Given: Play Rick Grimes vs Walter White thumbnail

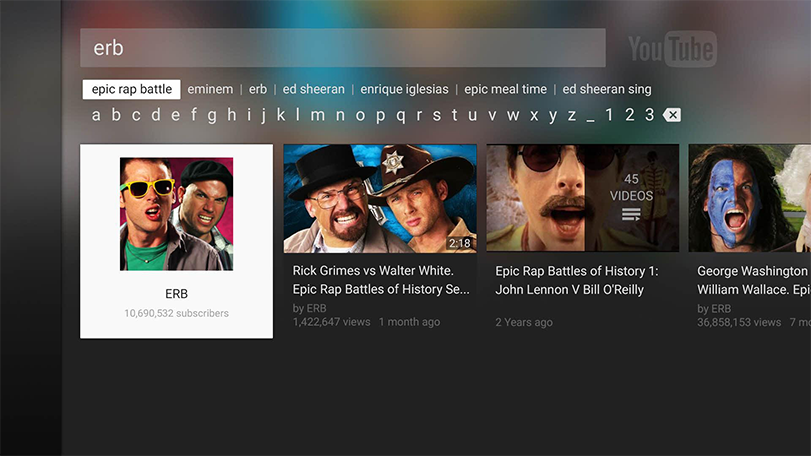Looking at the screenshot, I should (380, 199).
